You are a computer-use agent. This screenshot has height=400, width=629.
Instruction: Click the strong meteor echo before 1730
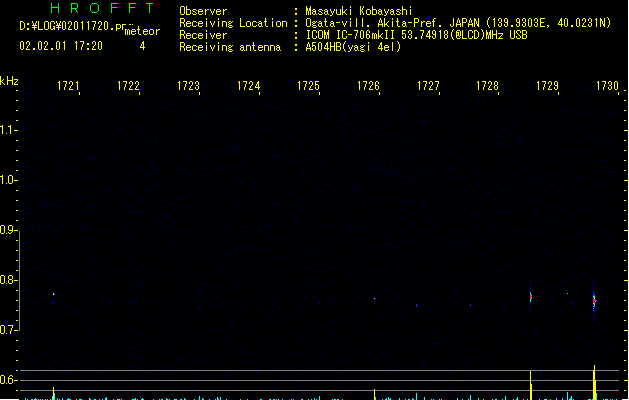click(x=595, y=301)
